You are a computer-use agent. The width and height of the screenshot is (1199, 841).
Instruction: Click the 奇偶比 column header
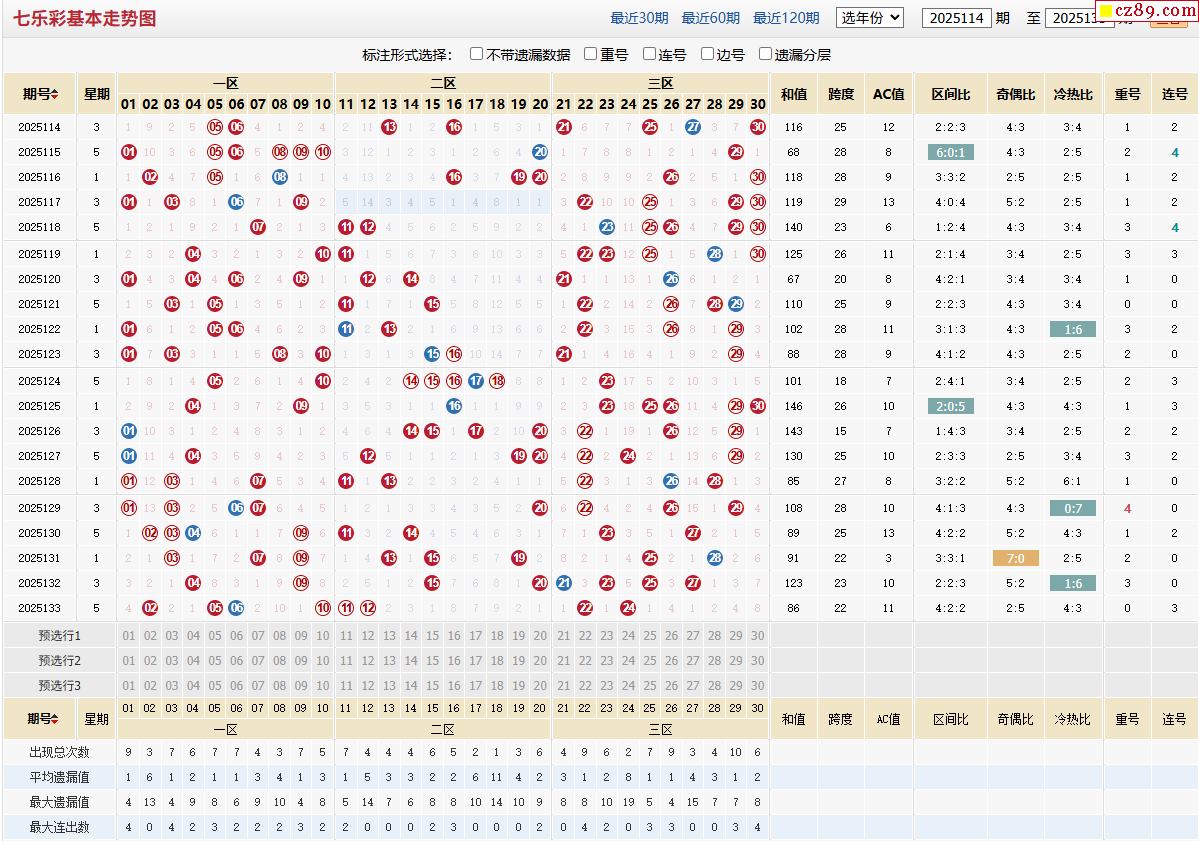pos(1015,94)
